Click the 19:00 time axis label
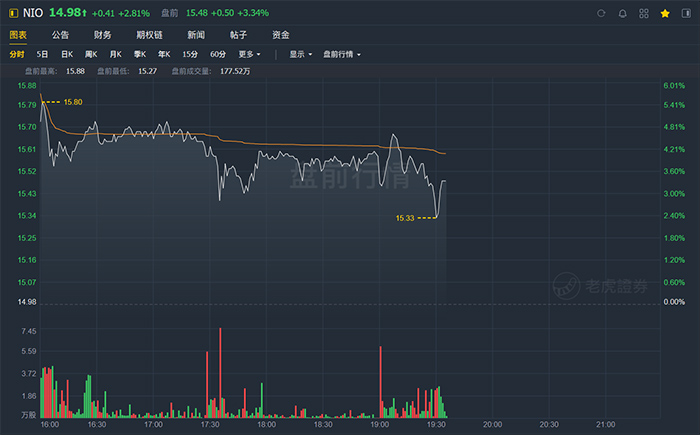 coord(379,424)
